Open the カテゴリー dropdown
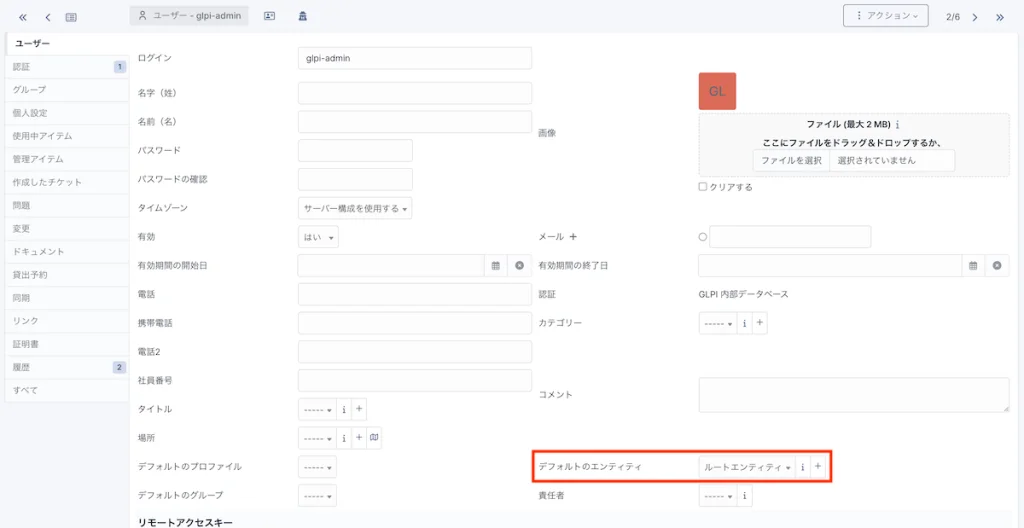This screenshot has height=528, width=1024. 718,323
